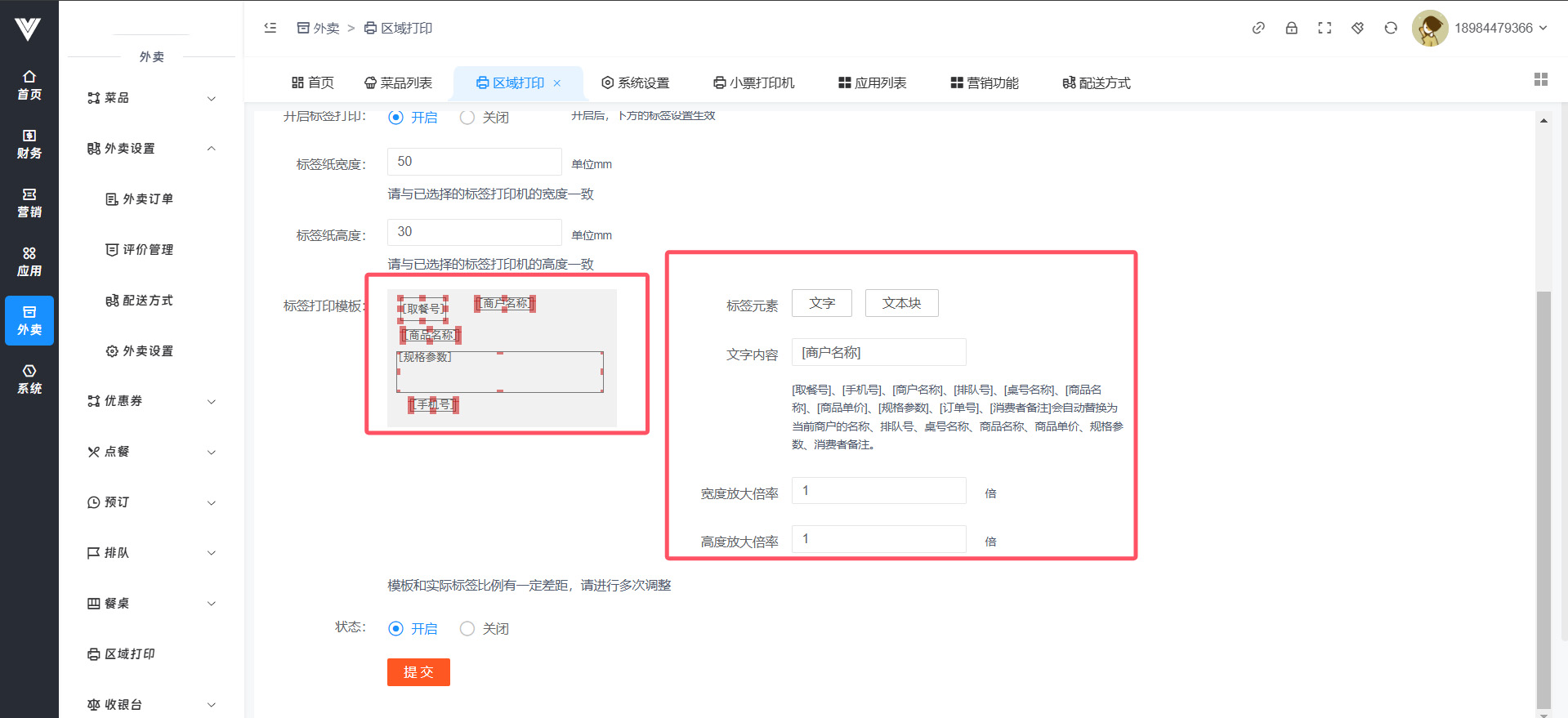Expand the 优惠券 sidebar menu
1568x718 pixels.
click(x=151, y=401)
